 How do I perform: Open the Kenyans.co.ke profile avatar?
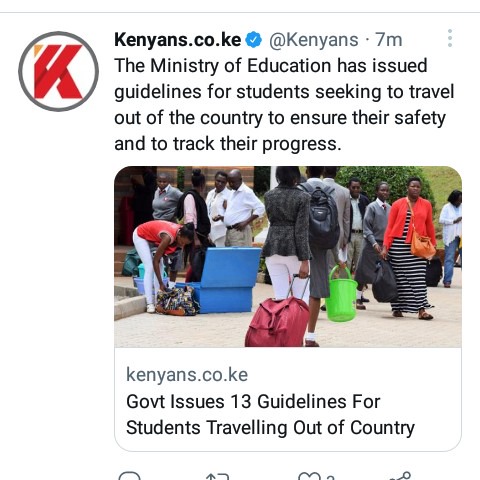pyautogui.click(x=58, y=71)
